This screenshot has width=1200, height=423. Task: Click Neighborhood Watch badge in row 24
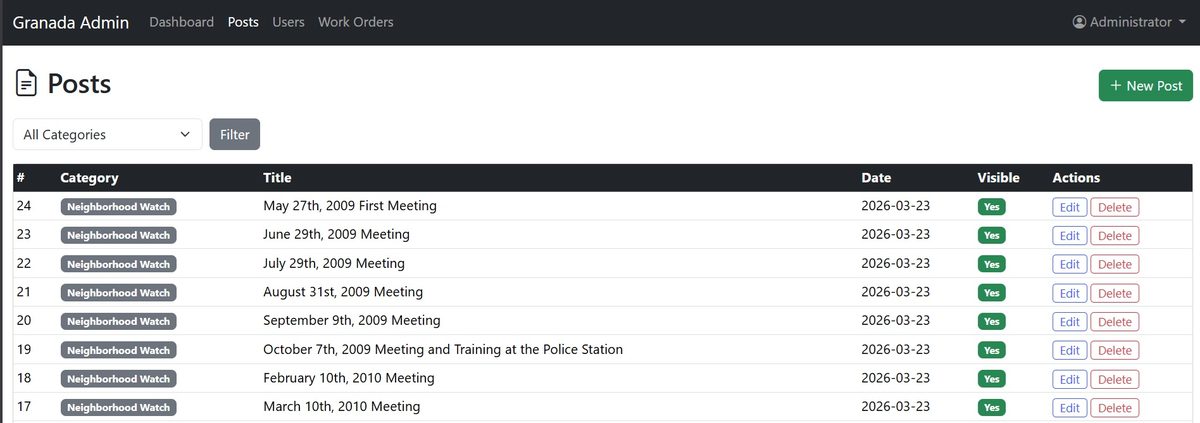[119, 207]
